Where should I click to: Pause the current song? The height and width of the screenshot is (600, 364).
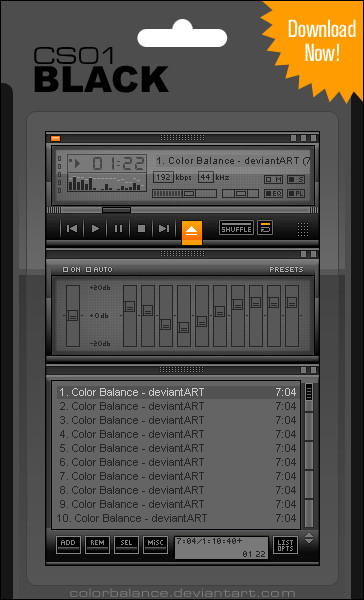pos(118,228)
